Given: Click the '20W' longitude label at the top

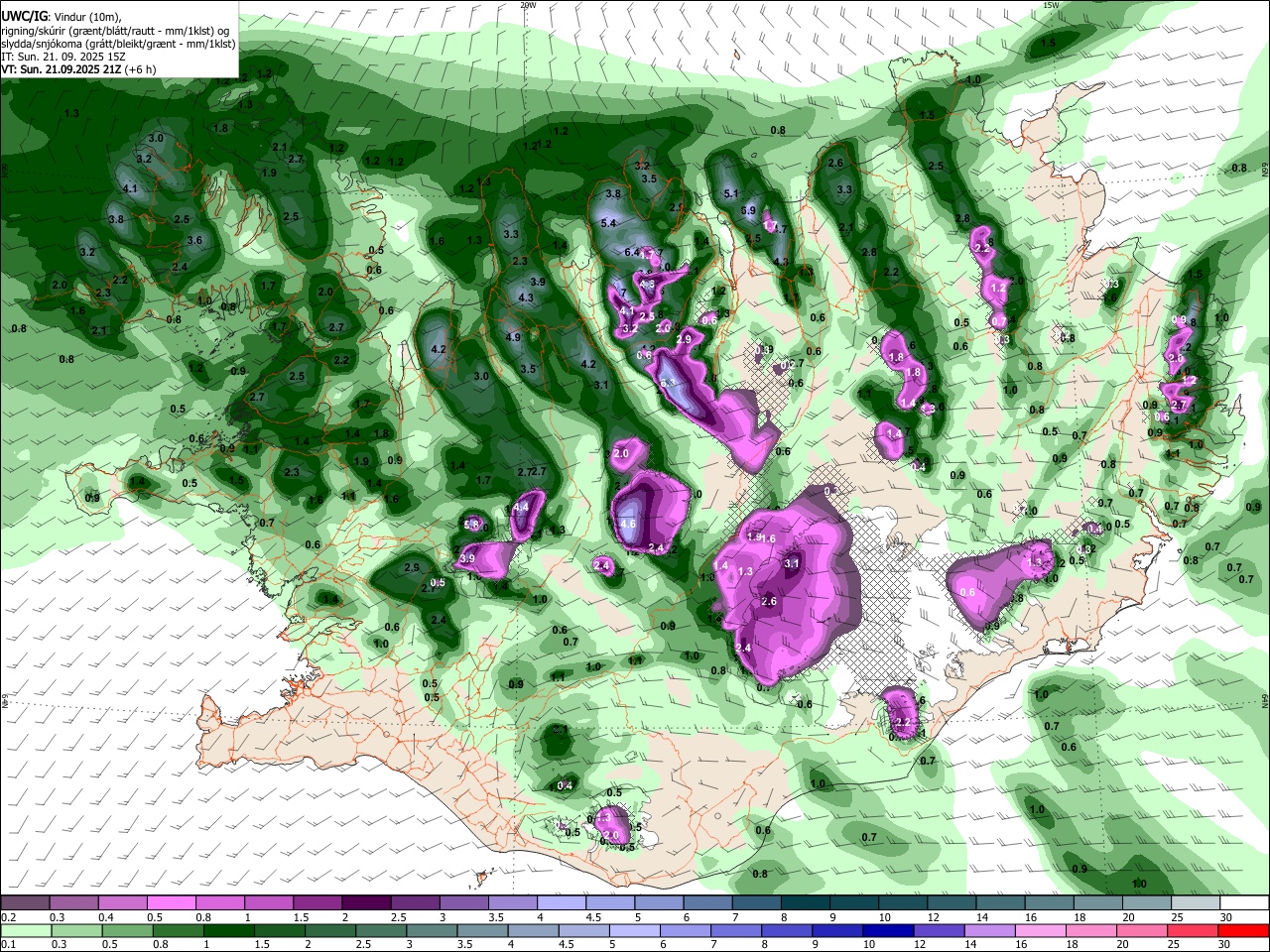Looking at the screenshot, I should (528, 5).
